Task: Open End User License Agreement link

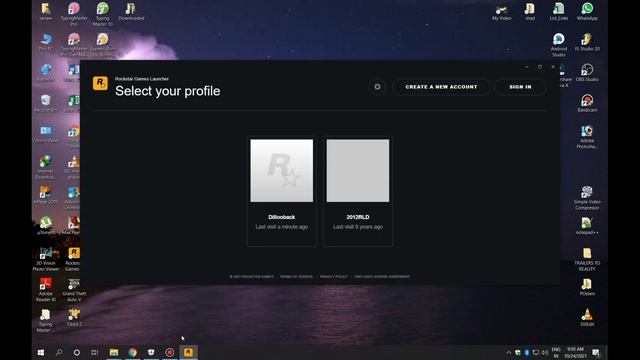Action: (x=382, y=276)
